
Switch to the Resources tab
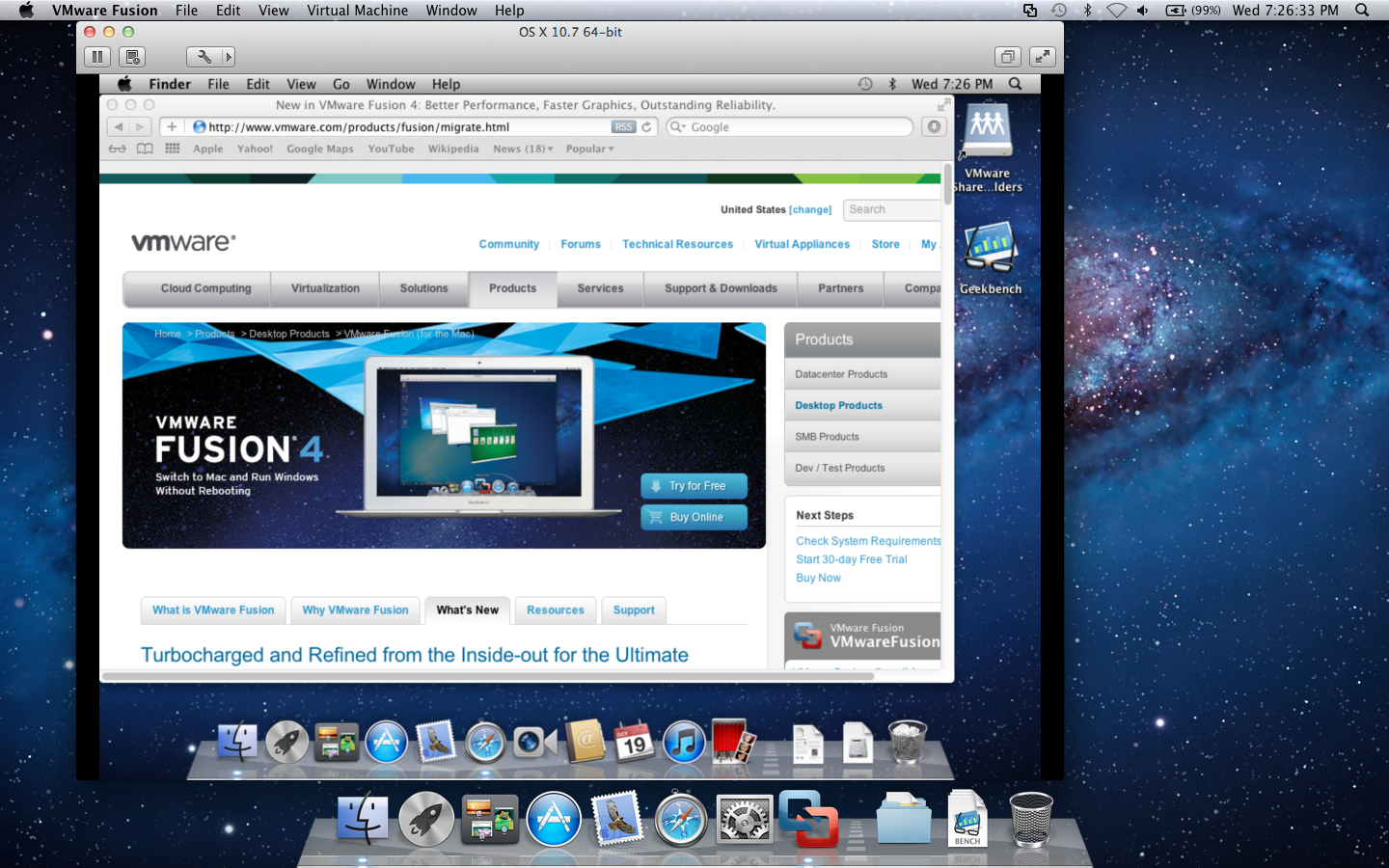(x=555, y=610)
